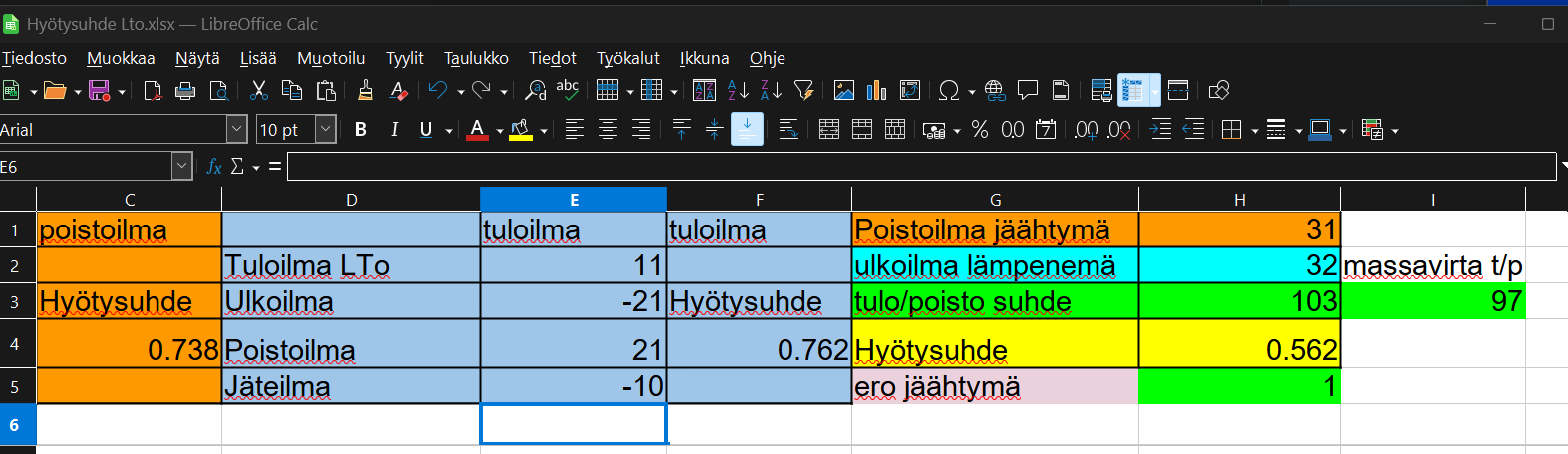Expand the font name dropdown
Viewport: 1568px width, 454px height.
coord(237,130)
